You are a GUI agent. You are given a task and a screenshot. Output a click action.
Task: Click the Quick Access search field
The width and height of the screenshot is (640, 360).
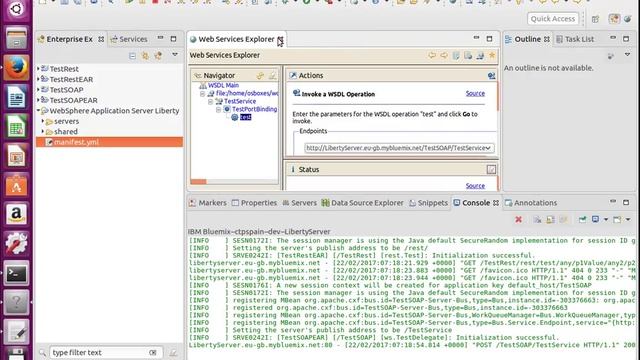[x=553, y=19]
